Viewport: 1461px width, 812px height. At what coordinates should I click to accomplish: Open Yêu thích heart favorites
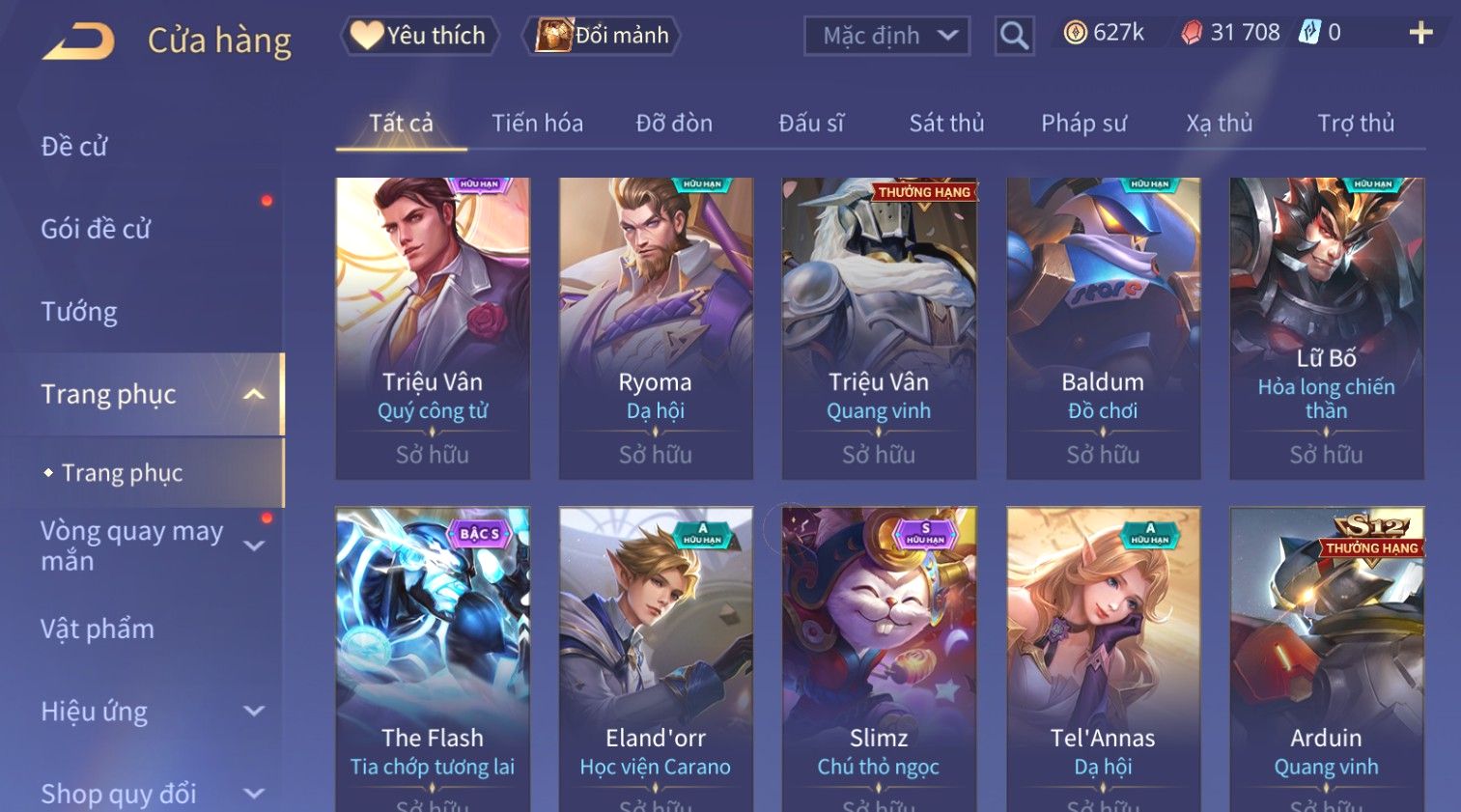[420, 36]
